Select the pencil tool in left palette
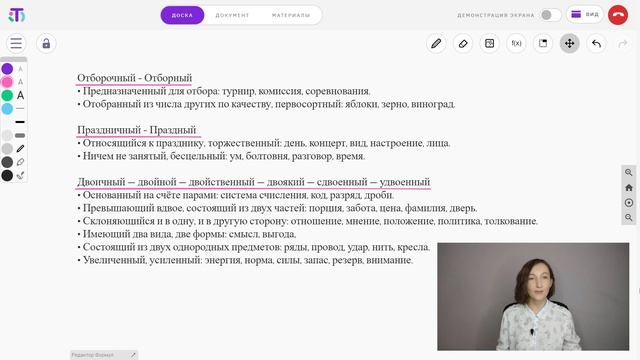This screenshot has width=640, height=360. [20, 149]
